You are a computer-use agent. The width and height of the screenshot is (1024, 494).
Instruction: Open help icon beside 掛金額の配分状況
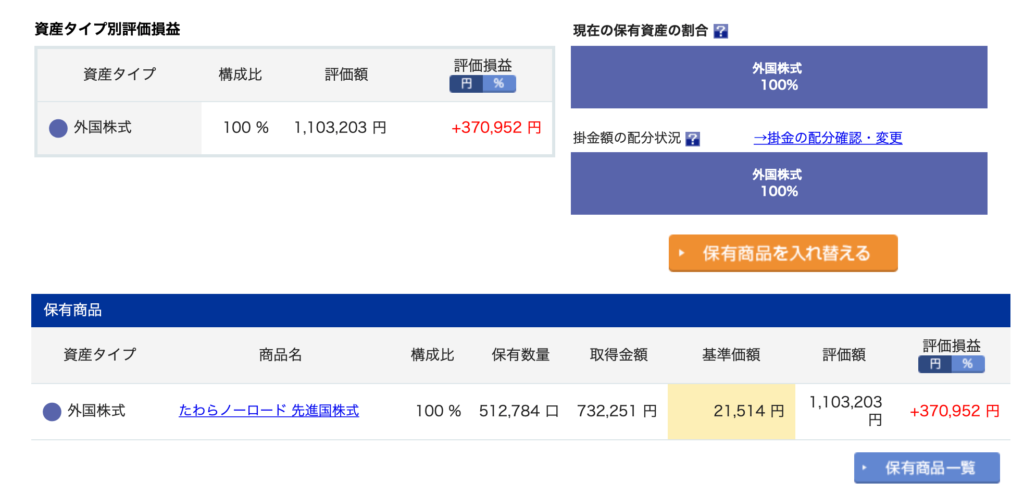[693, 139]
